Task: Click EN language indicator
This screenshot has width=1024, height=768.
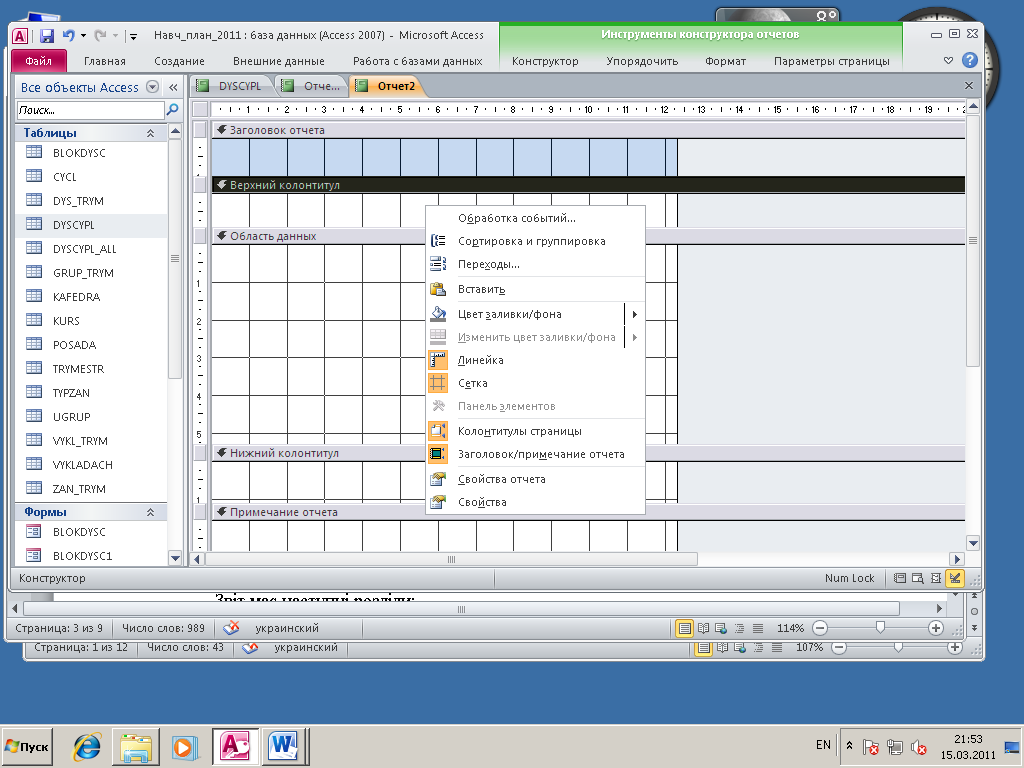Action: tap(823, 744)
